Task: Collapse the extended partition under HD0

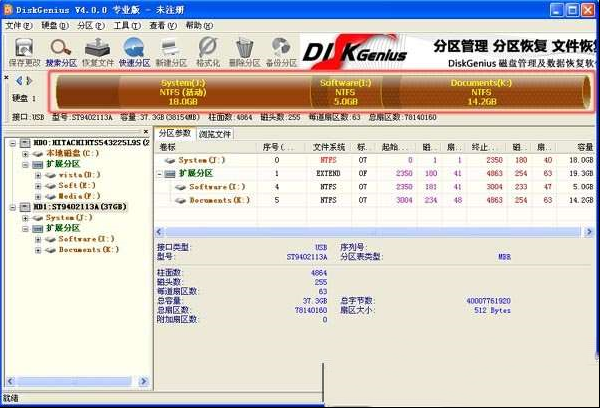Action: 25,165
